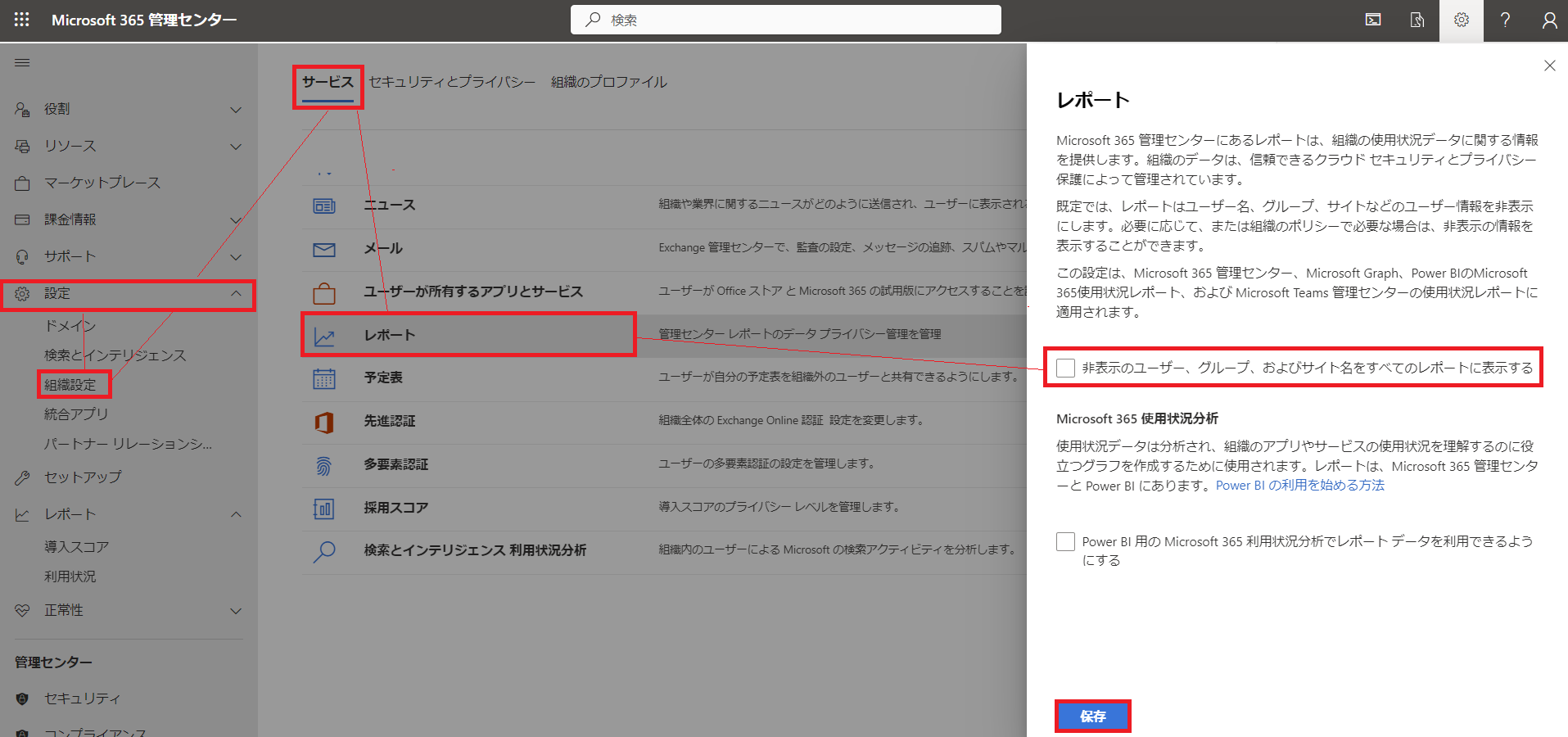Click the レポート chart icon in sidebar

click(22, 514)
